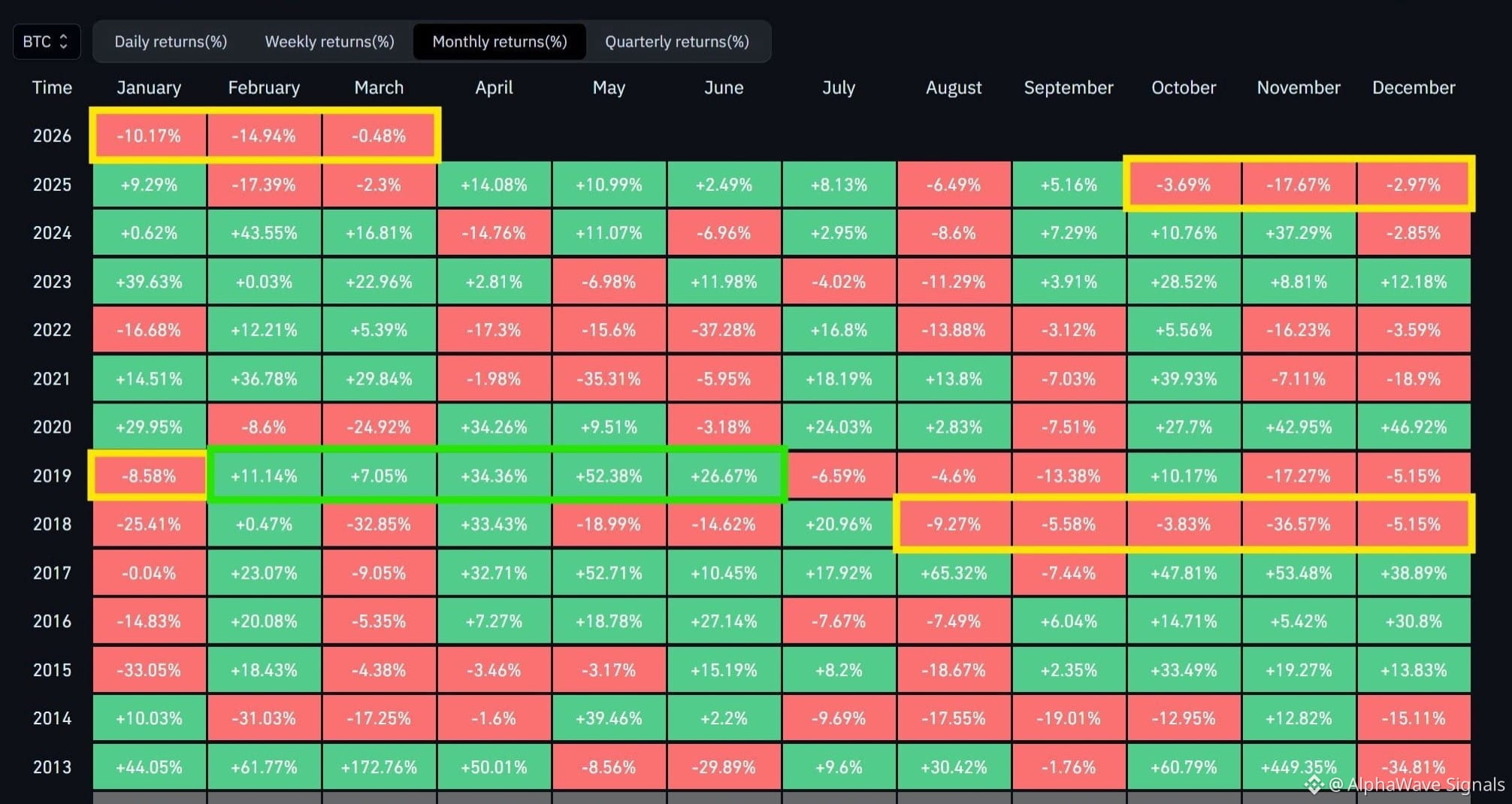Click the -0.48% cell for March 2026
This screenshot has height=804, width=1512.
click(x=379, y=136)
